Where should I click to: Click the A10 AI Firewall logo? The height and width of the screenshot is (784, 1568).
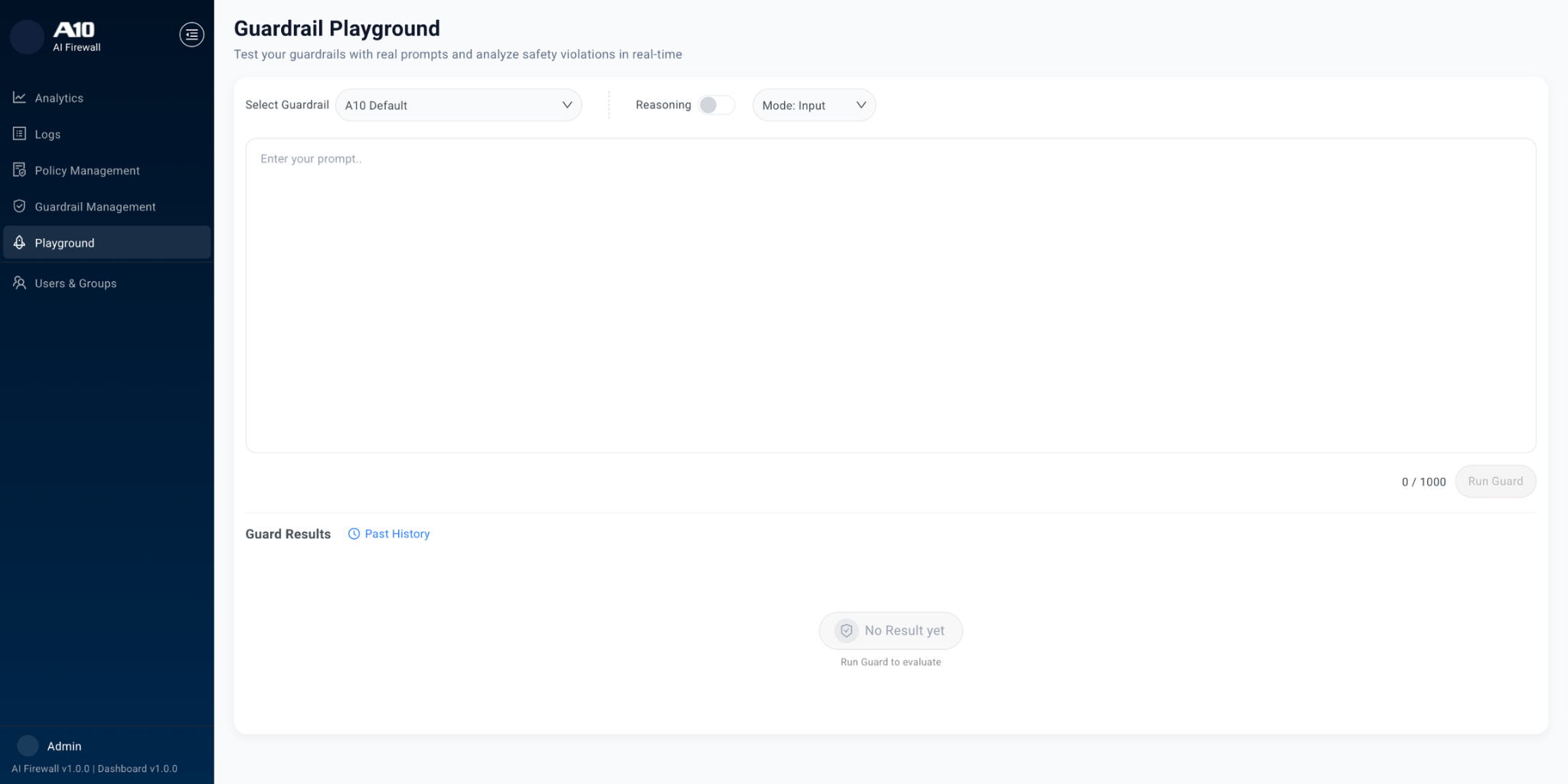pos(74,35)
